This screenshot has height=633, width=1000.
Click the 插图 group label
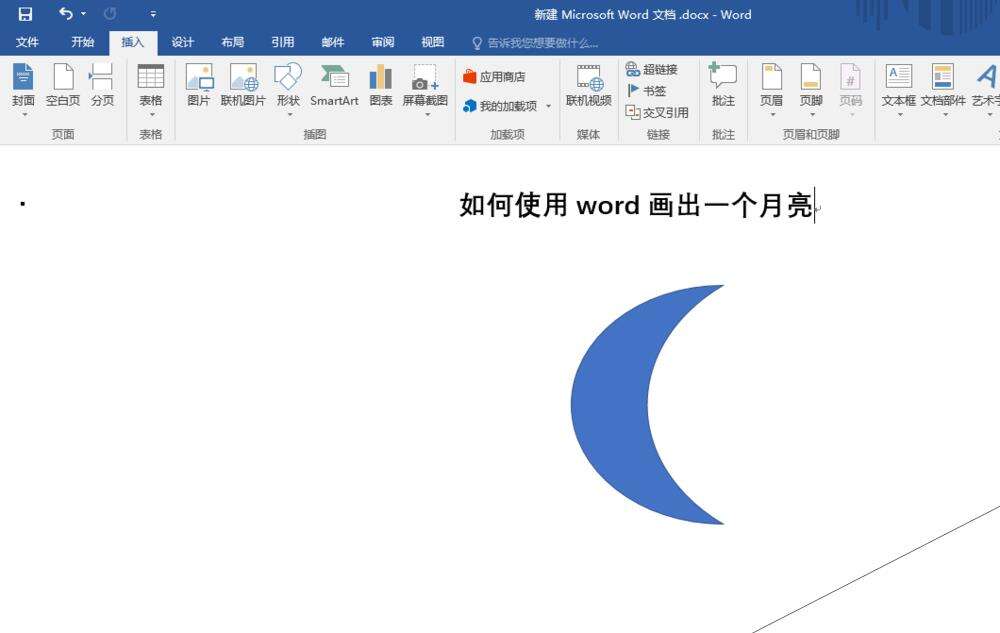[315, 134]
